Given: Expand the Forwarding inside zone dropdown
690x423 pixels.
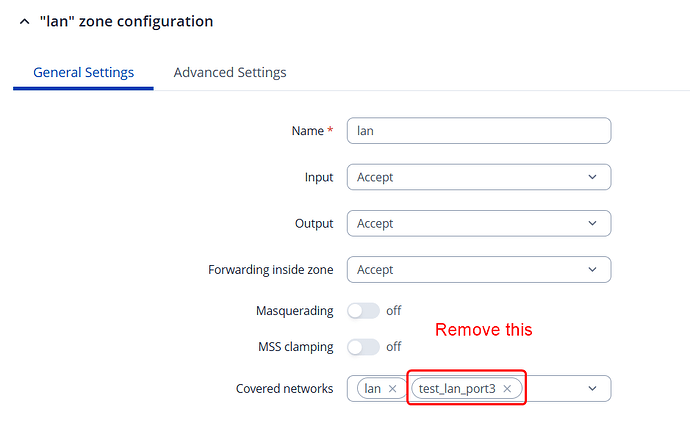Looking at the screenshot, I should tap(478, 270).
